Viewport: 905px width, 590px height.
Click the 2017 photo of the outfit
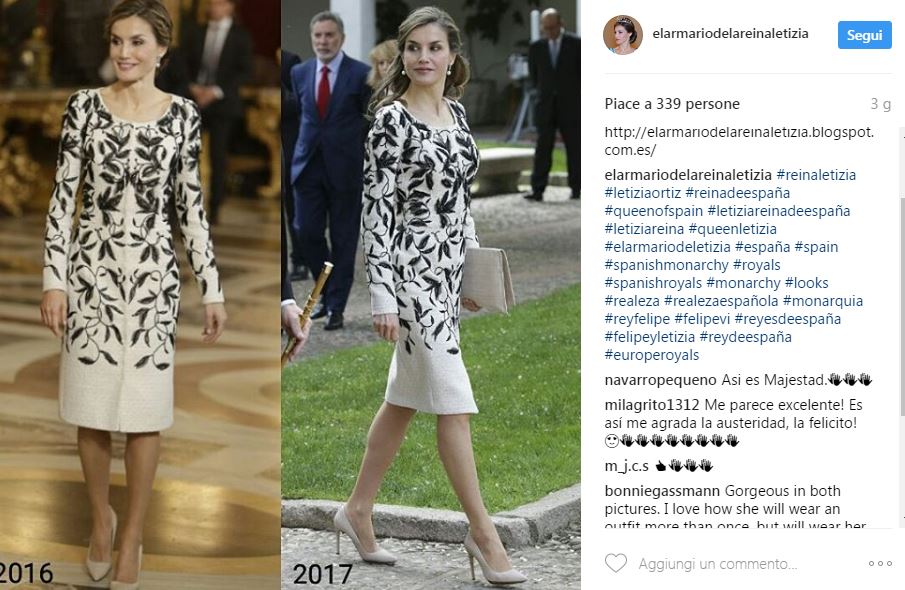pyautogui.click(x=431, y=295)
